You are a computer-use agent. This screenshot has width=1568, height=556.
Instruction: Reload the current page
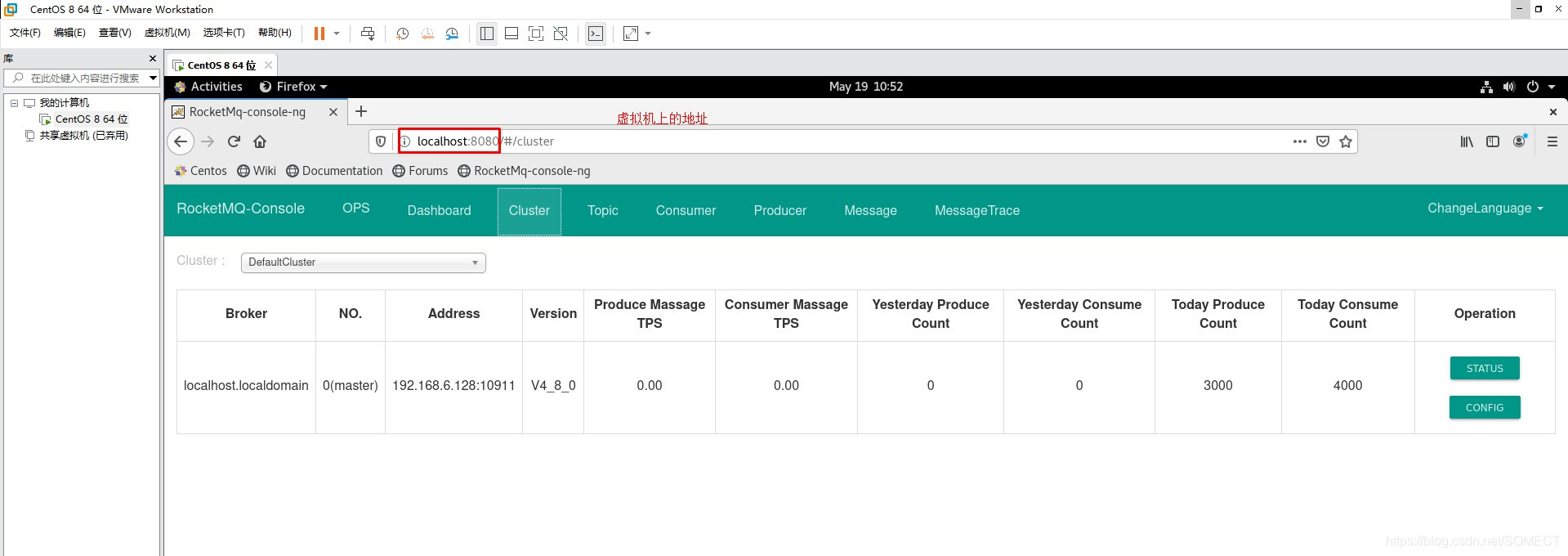[234, 141]
